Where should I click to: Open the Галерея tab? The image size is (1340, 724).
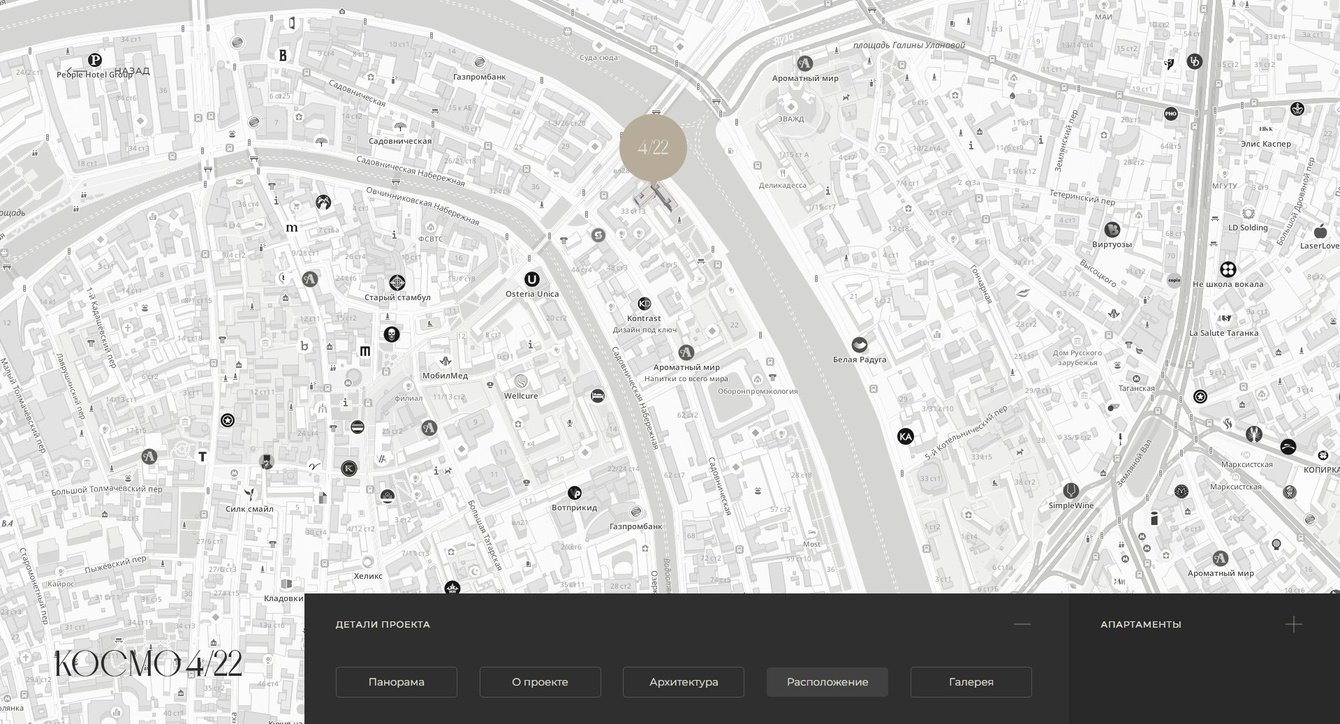click(971, 682)
